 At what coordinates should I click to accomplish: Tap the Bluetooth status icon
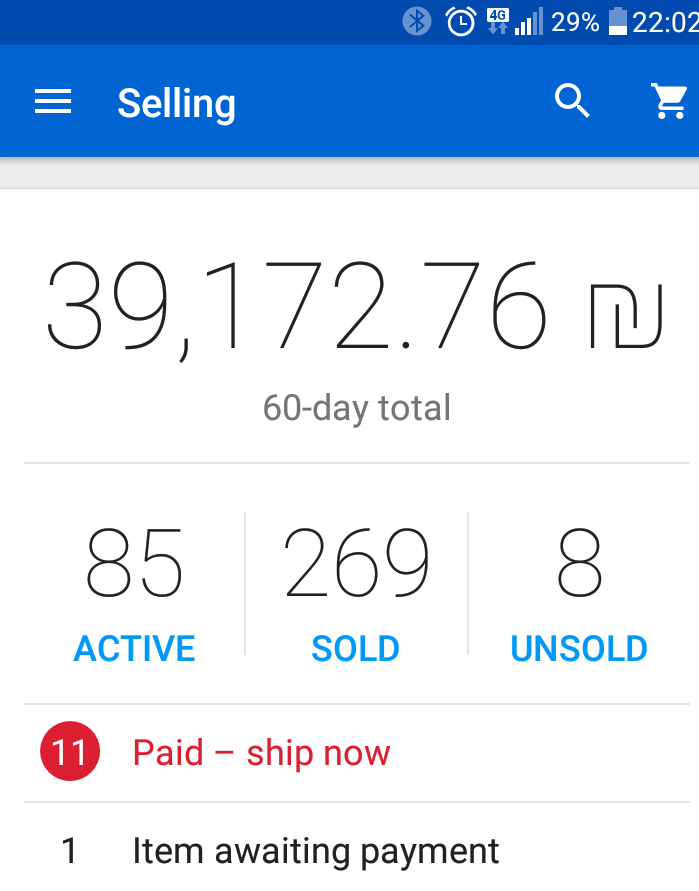point(417,22)
